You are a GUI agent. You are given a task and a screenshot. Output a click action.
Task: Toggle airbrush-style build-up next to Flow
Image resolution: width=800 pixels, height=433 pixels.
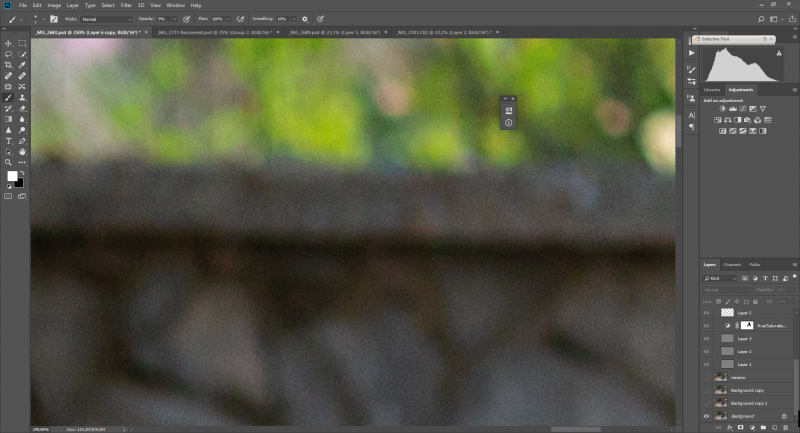click(x=240, y=19)
